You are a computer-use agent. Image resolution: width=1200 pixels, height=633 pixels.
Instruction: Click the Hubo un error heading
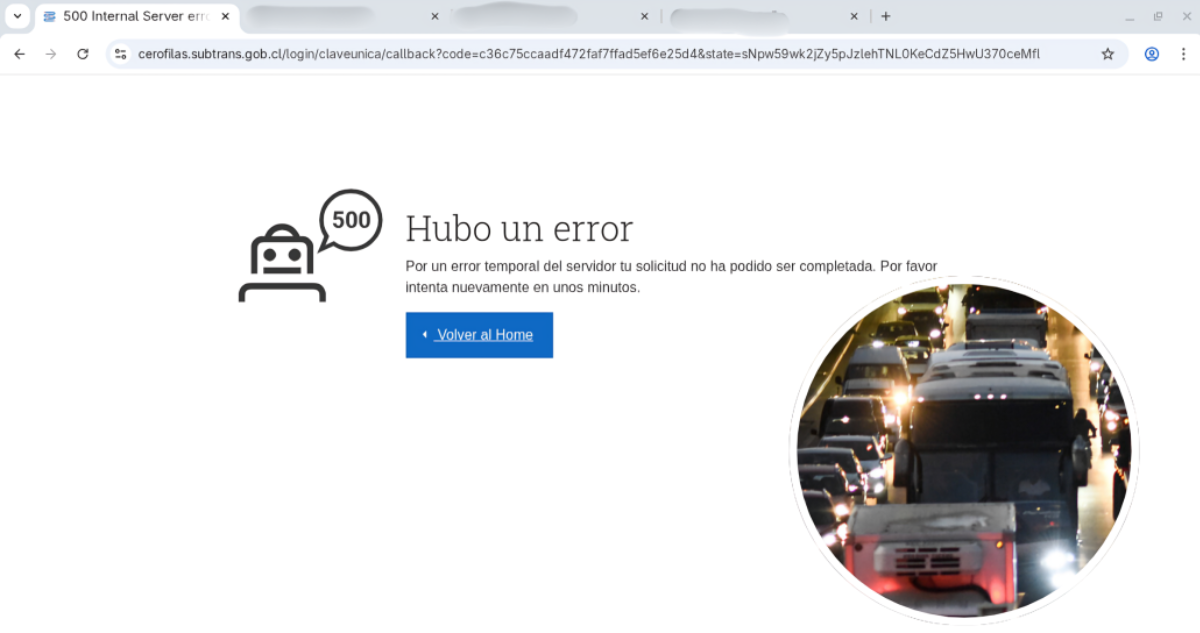pos(518,229)
